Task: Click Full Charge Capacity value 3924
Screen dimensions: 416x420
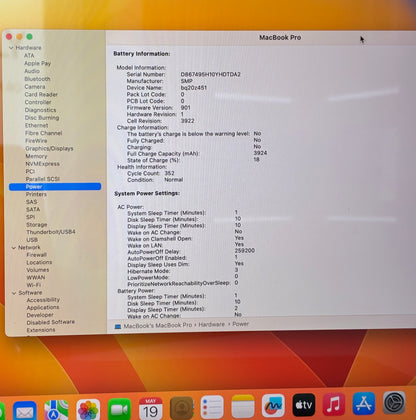Action: coord(260,153)
